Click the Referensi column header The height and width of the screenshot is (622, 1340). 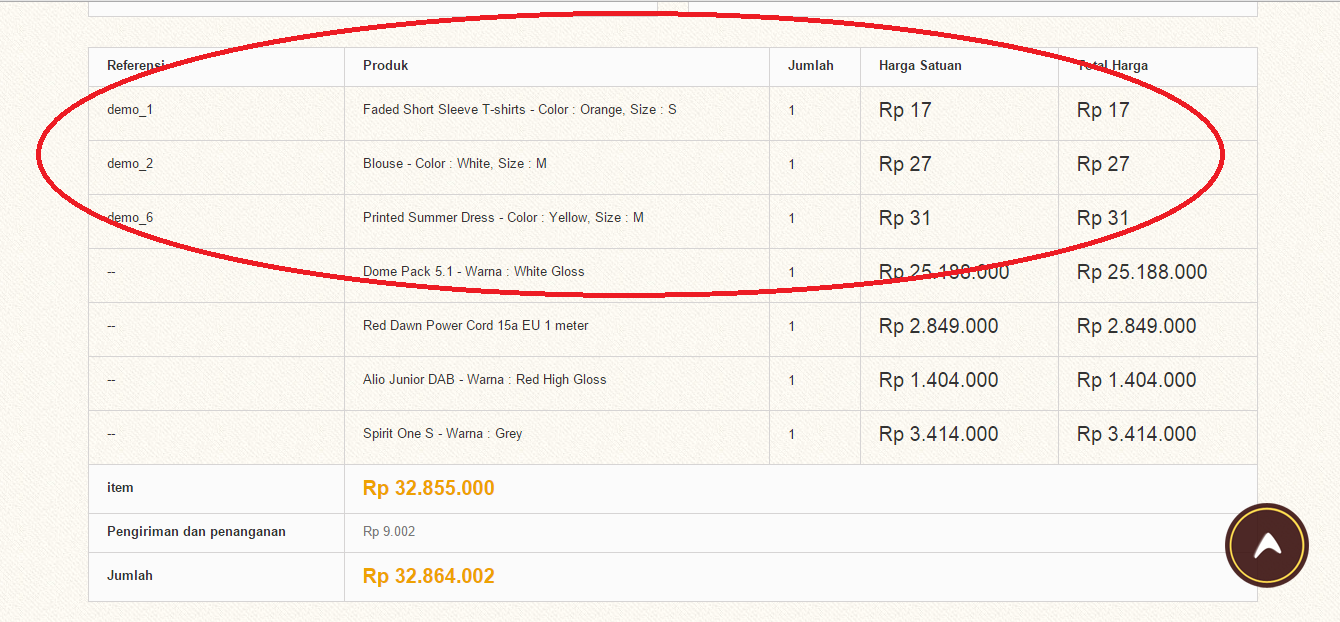(x=135, y=66)
